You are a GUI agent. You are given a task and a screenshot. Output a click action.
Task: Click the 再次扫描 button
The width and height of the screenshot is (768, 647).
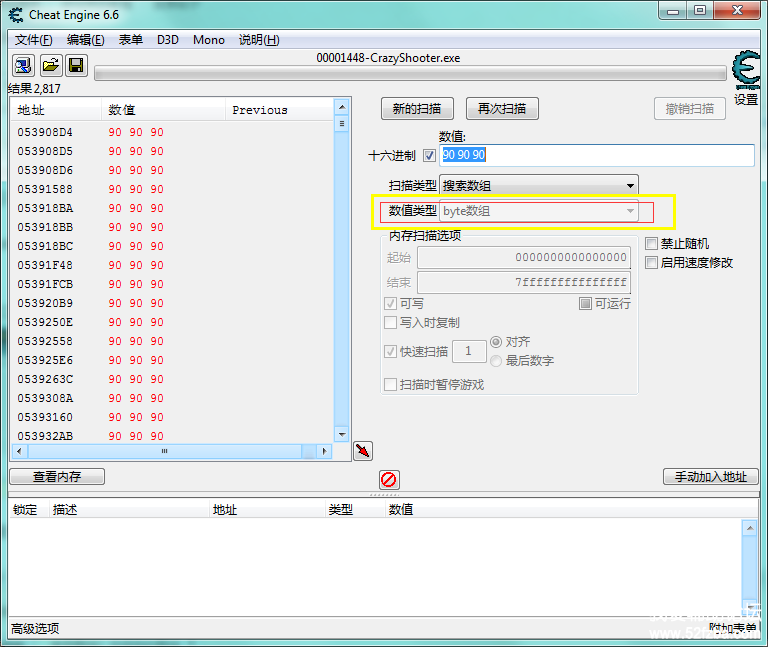click(502, 109)
